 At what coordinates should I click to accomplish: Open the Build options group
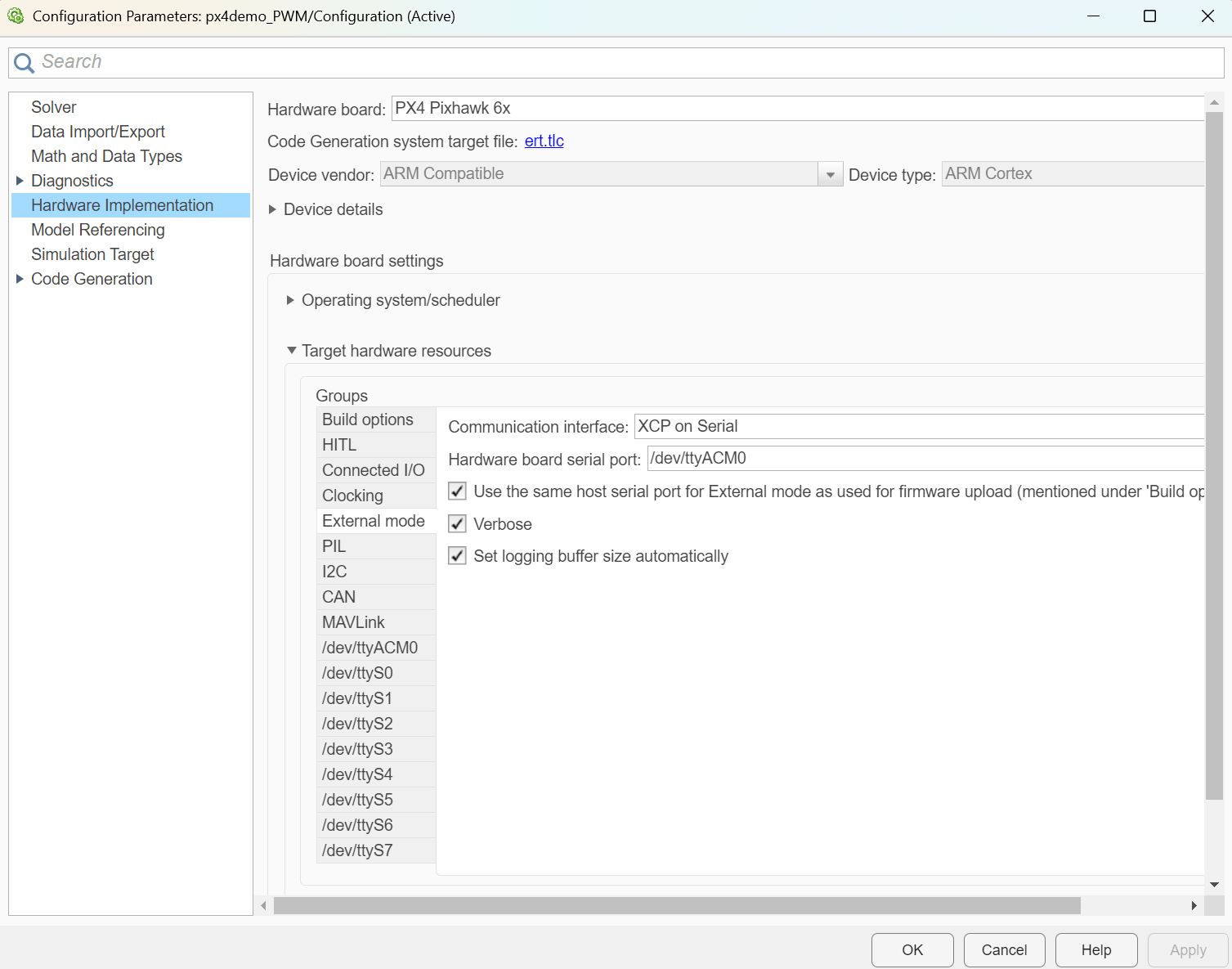coord(367,419)
